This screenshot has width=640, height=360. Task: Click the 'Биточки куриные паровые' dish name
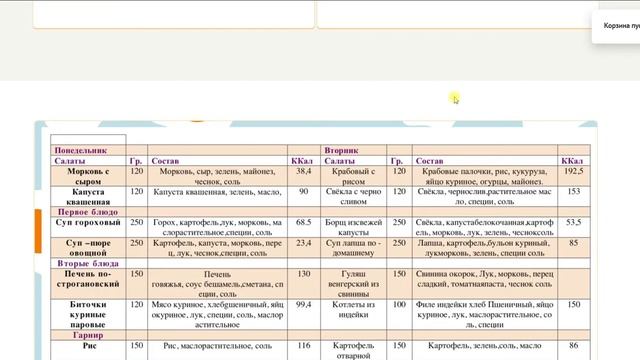[x=88, y=314]
